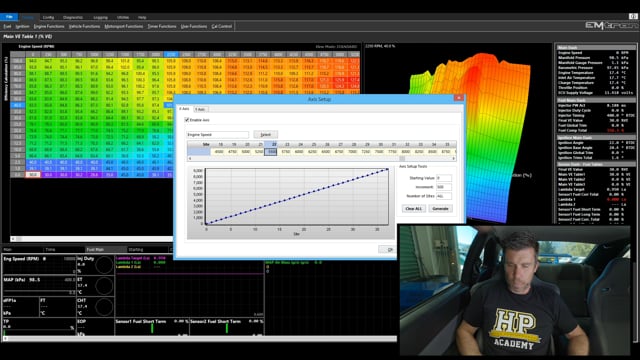Select the site 32 value cell 8000
The width and height of the screenshot is (640, 360).
(x=406, y=151)
